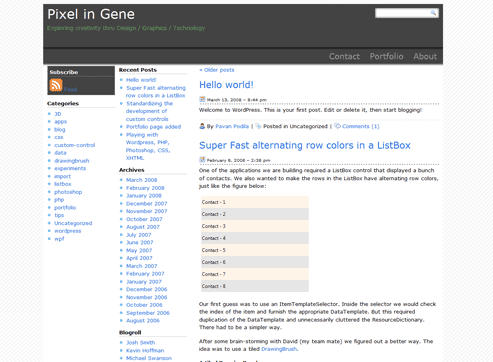Image resolution: width=493 pixels, height=362 pixels.
Task: Click the Pixel in Gene site title
Action: point(91,14)
